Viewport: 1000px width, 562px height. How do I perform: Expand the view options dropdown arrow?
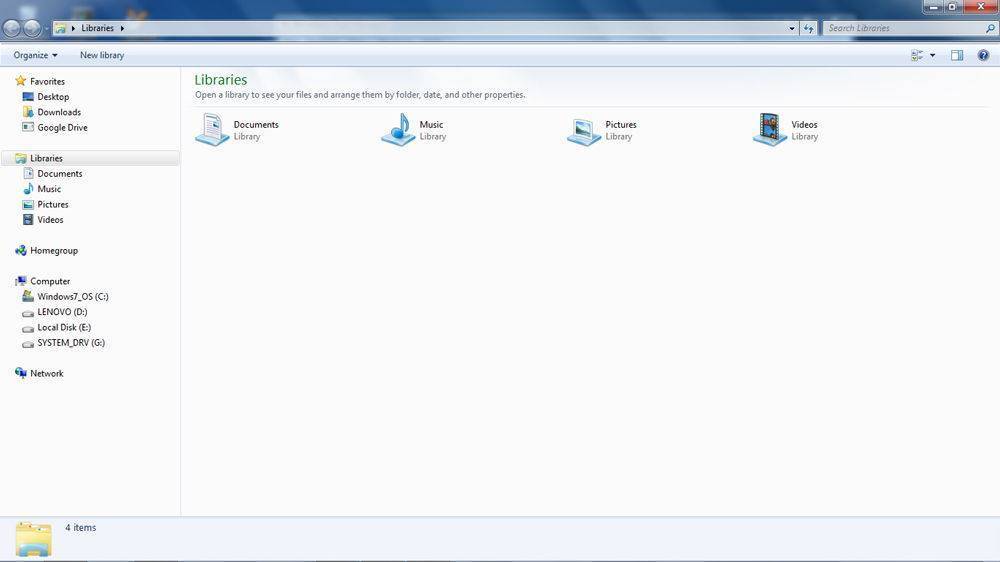pyautogui.click(x=932, y=55)
